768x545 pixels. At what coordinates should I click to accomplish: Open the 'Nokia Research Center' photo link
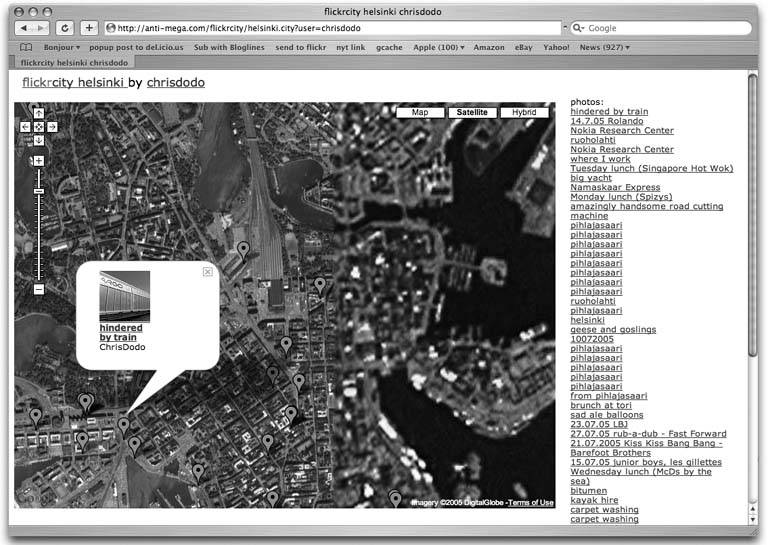621,130
